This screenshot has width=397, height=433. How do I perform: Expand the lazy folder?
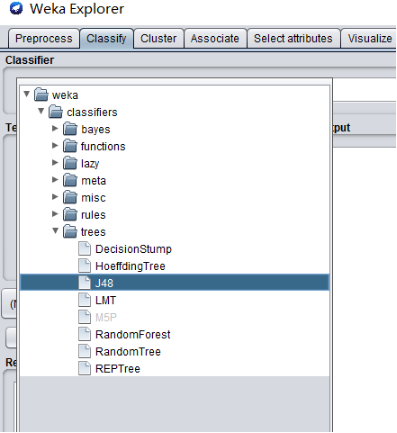click(x=55, y=162)
